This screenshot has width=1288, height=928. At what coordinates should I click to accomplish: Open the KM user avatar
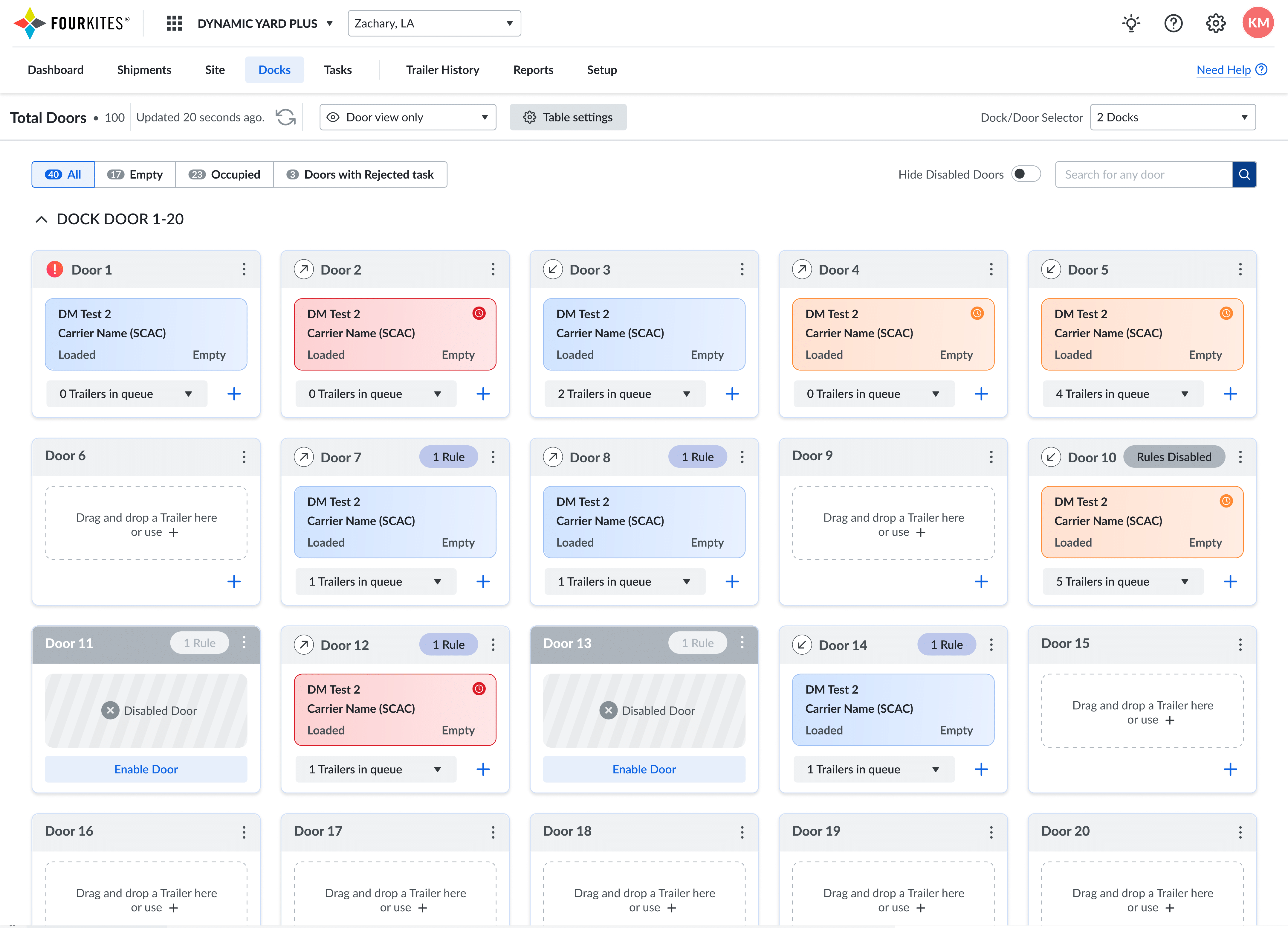click(1258, 23)
